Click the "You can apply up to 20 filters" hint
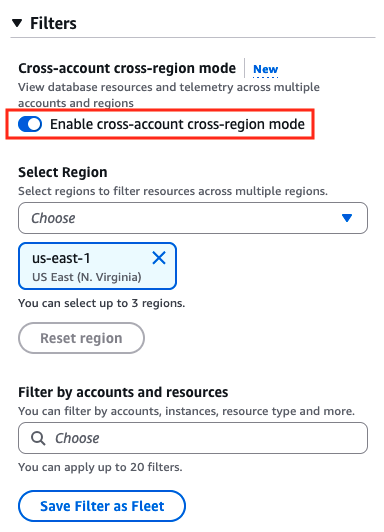The height and width of the screenshot is (532, 384). 100,467
